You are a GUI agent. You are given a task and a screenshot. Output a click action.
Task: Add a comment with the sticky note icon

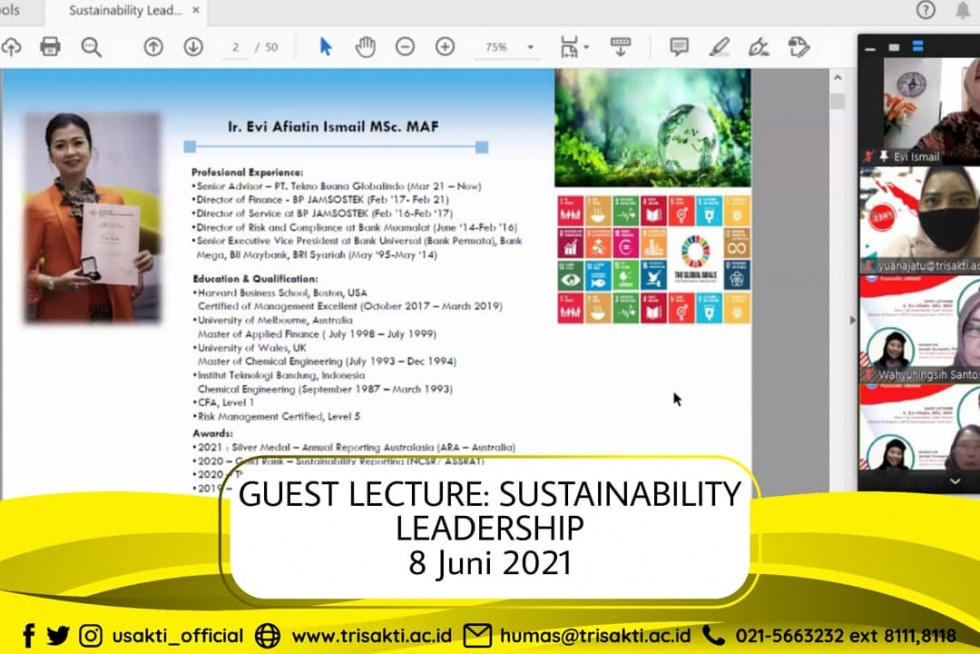(679, 47)
